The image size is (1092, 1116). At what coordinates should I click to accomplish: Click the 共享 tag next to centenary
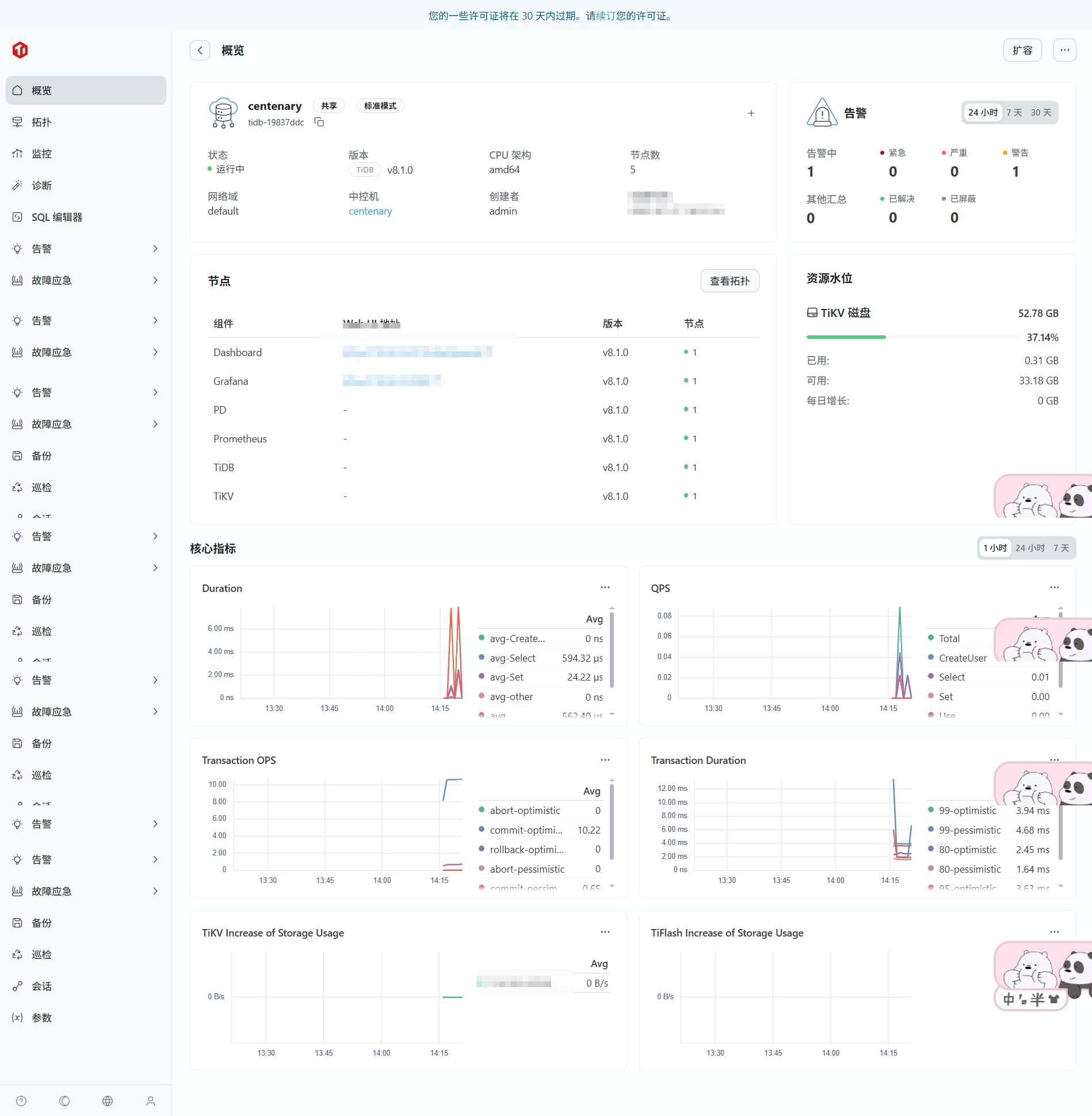329,106
